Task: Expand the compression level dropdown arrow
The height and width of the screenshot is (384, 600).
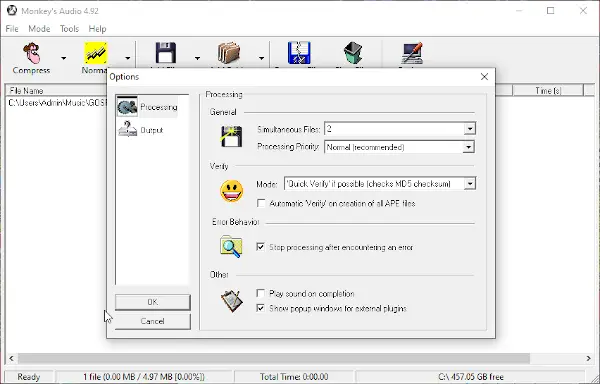Action: (127, 58)
